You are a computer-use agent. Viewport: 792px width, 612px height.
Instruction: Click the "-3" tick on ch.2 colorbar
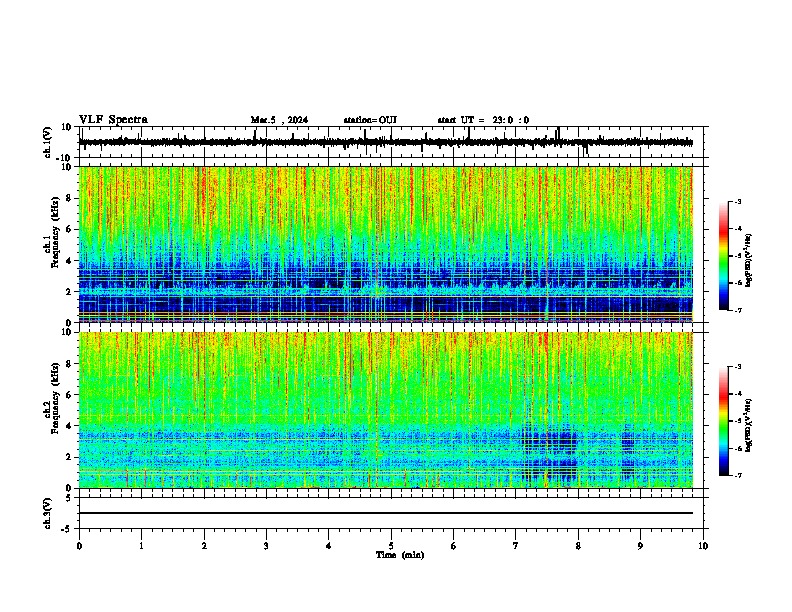point(737,367)
